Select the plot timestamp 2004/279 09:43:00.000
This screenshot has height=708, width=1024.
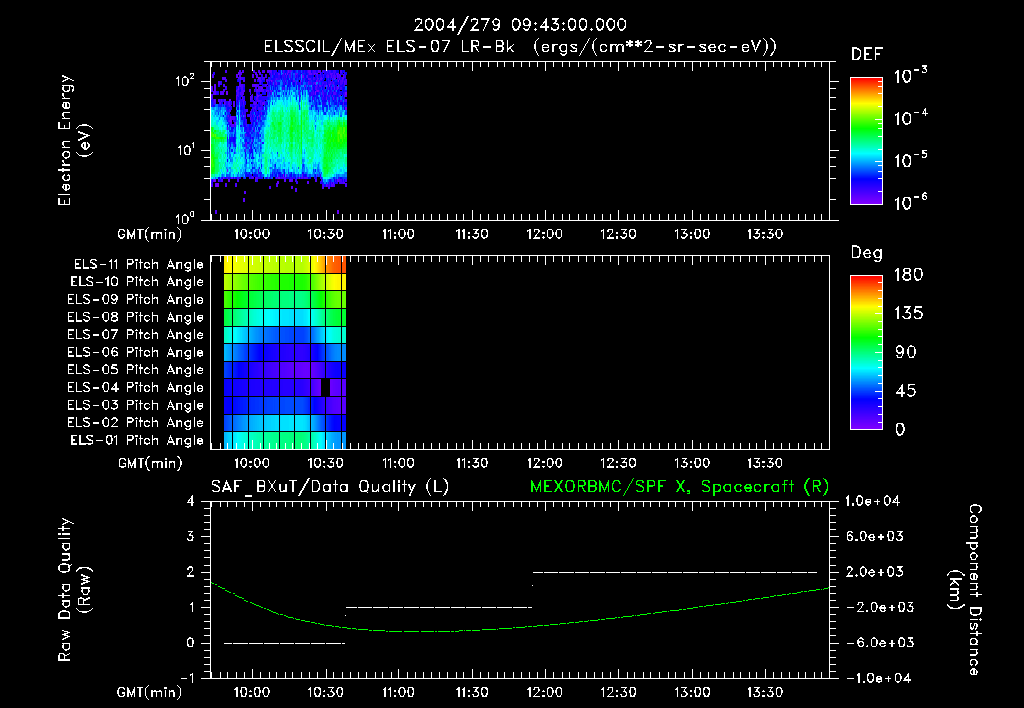click(x=520, y=25)
